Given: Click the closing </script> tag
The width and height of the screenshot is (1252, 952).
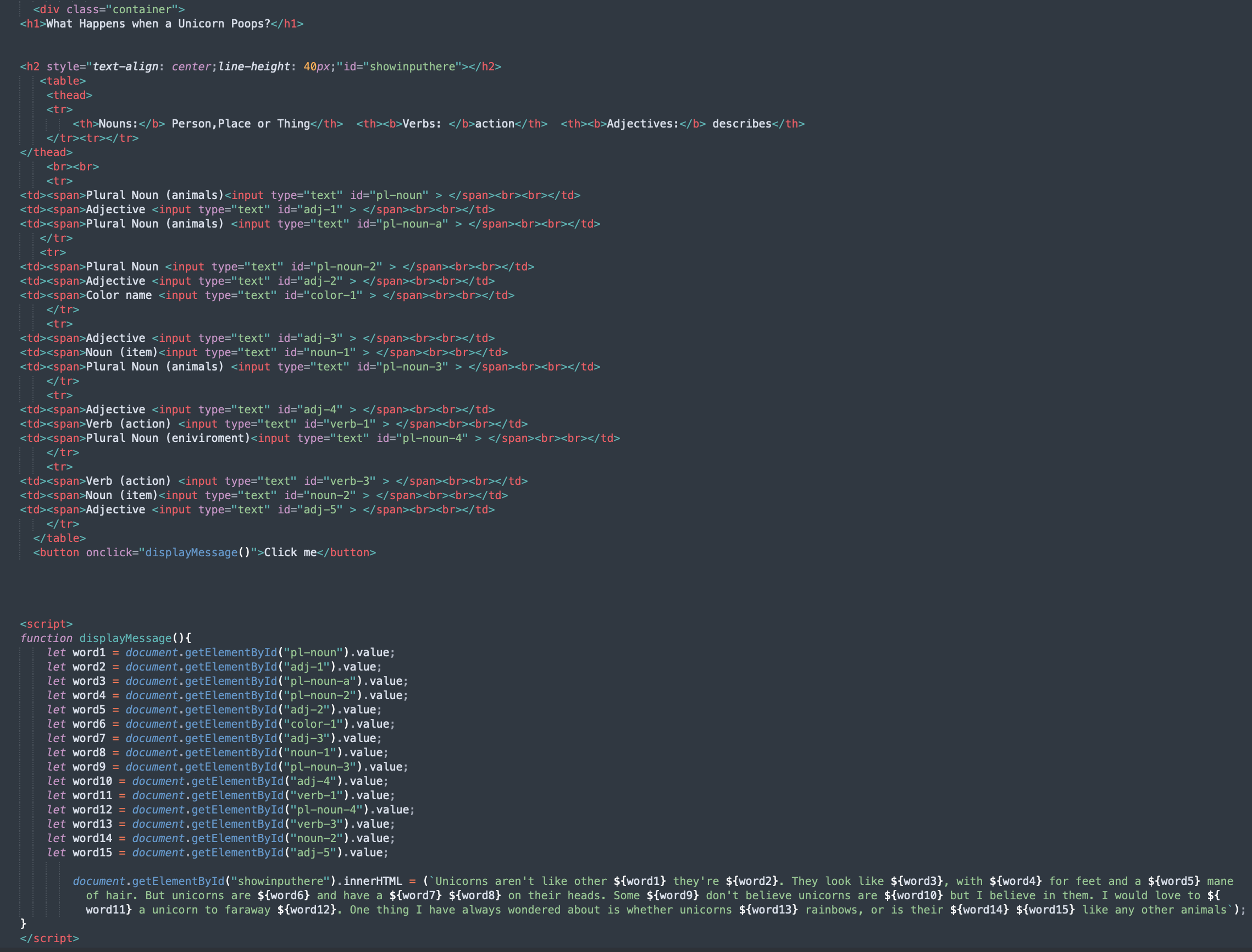Looking at the screenshot, I should click(x=50, y=938).
